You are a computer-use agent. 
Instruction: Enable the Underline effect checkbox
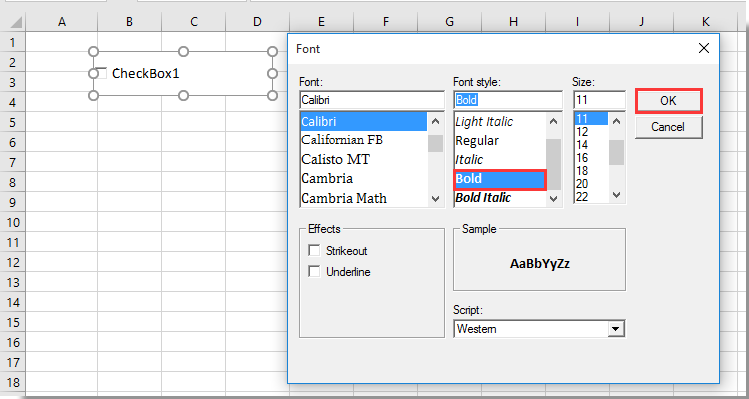click(x=314, y=271)
